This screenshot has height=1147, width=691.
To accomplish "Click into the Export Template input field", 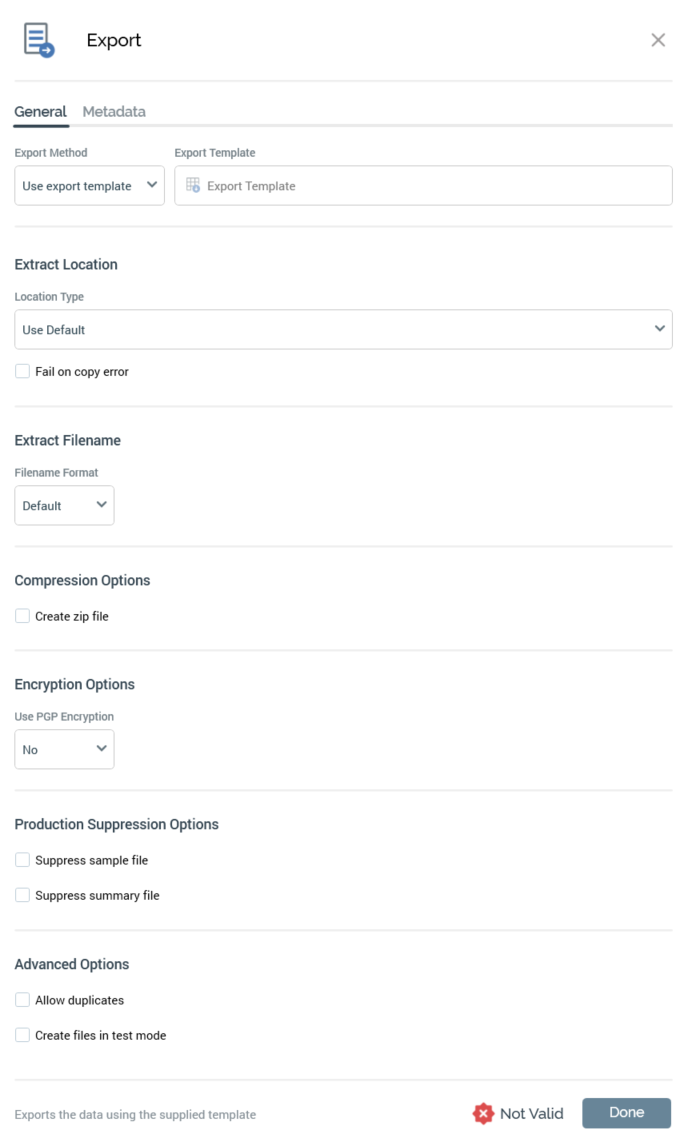I will 430,186.
